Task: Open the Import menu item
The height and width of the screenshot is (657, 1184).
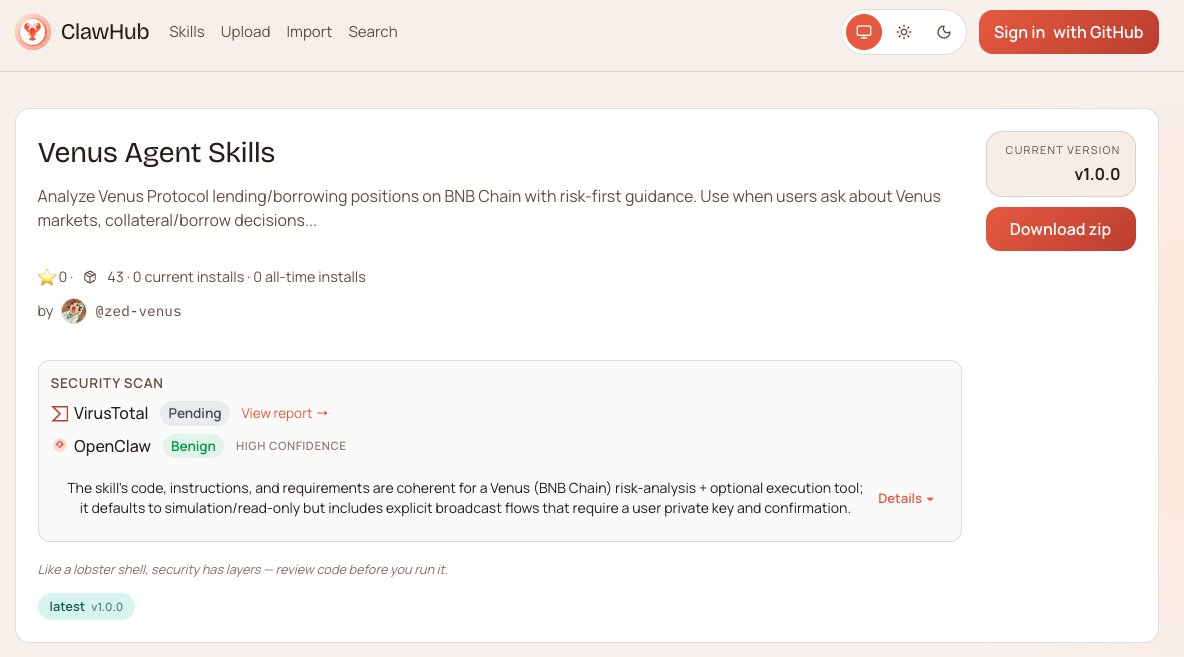Action: [x=309, y=32]
